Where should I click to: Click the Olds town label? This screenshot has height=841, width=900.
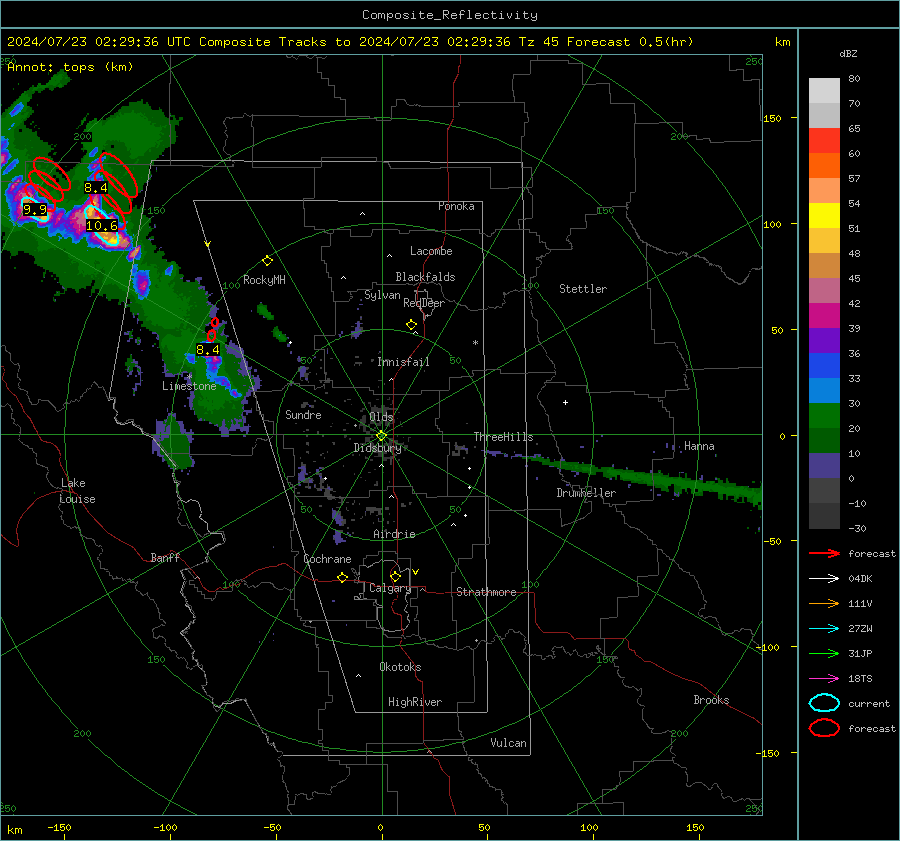[x=381, y=417]
